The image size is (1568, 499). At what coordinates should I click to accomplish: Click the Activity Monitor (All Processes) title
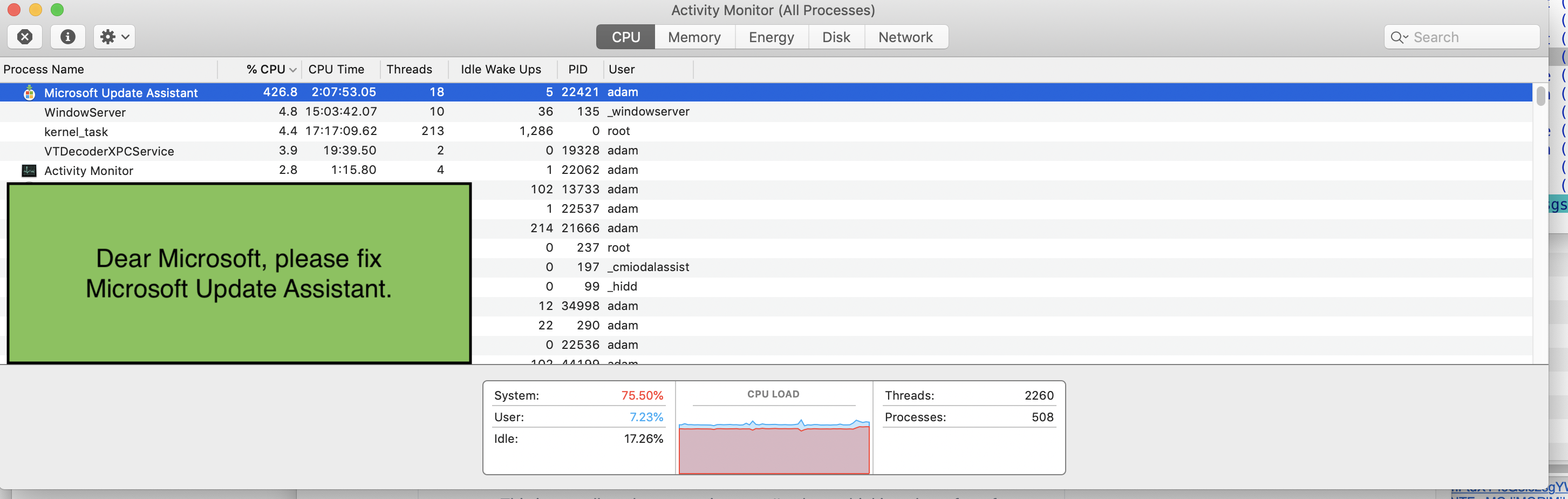coord(773,10)
